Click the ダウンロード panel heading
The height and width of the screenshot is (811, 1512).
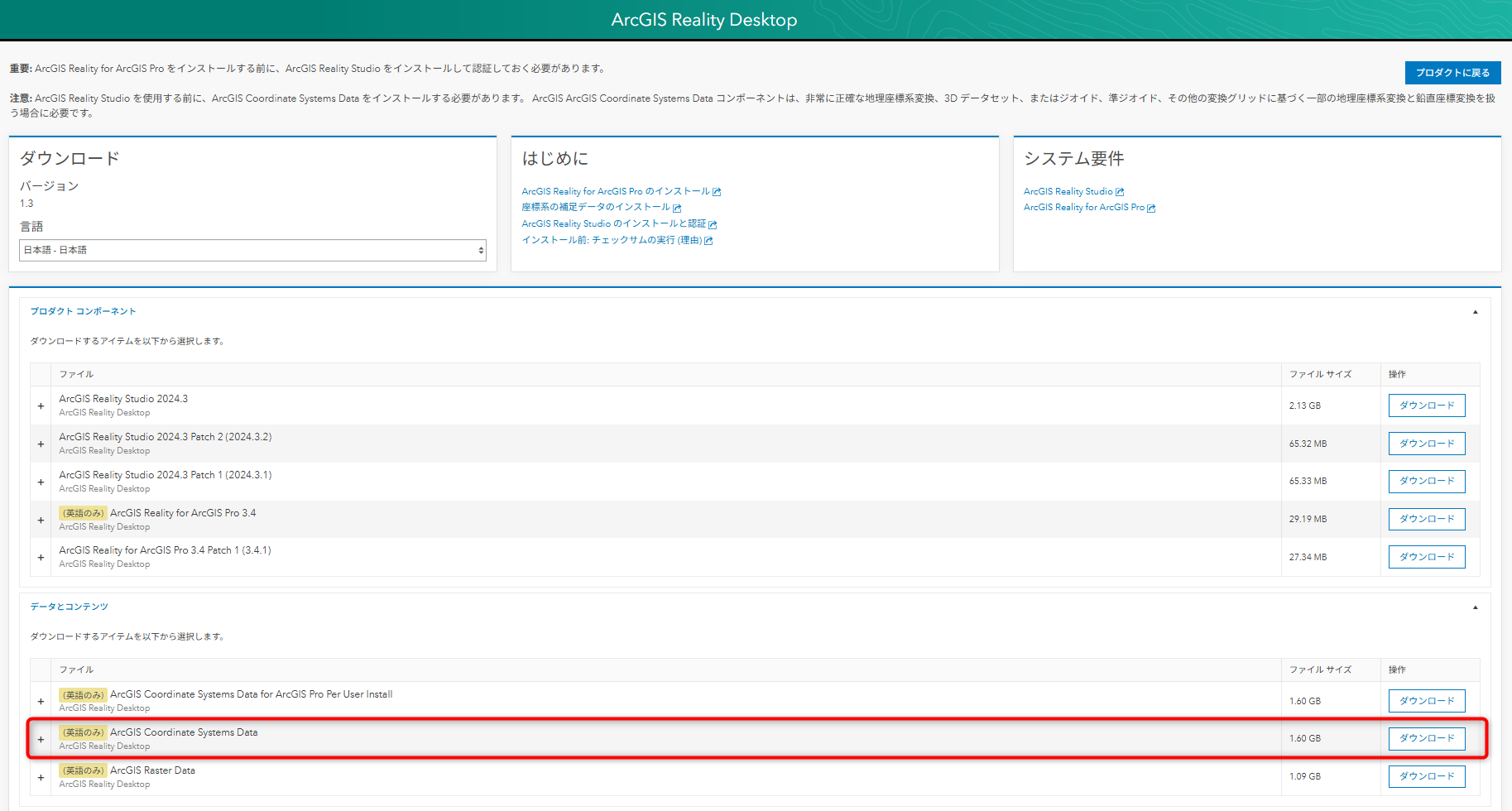70,158
